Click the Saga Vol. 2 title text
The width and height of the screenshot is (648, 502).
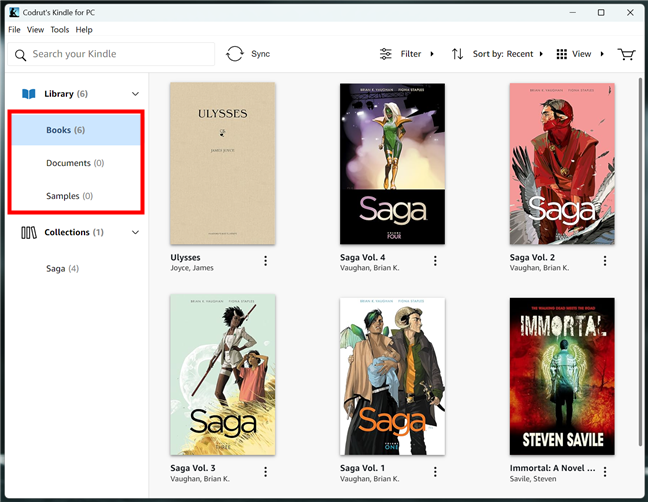[532, 257]
